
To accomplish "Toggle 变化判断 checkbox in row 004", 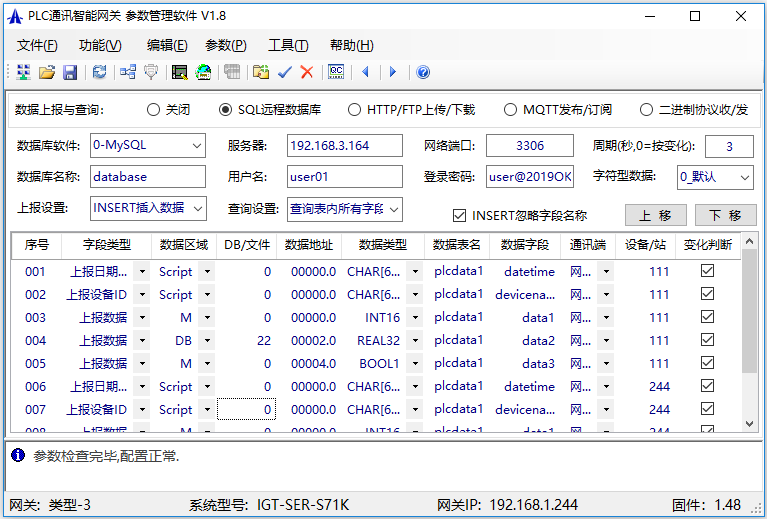I will [x=707, y=339].
